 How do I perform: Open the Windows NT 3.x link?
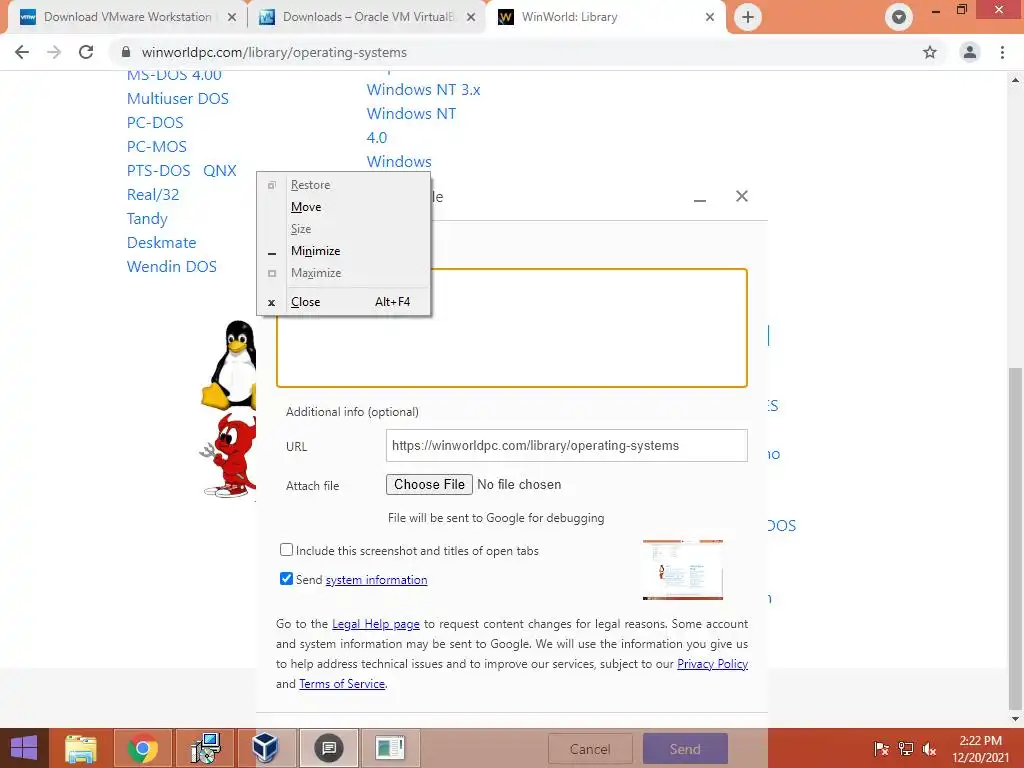click(x=423, y=89)
